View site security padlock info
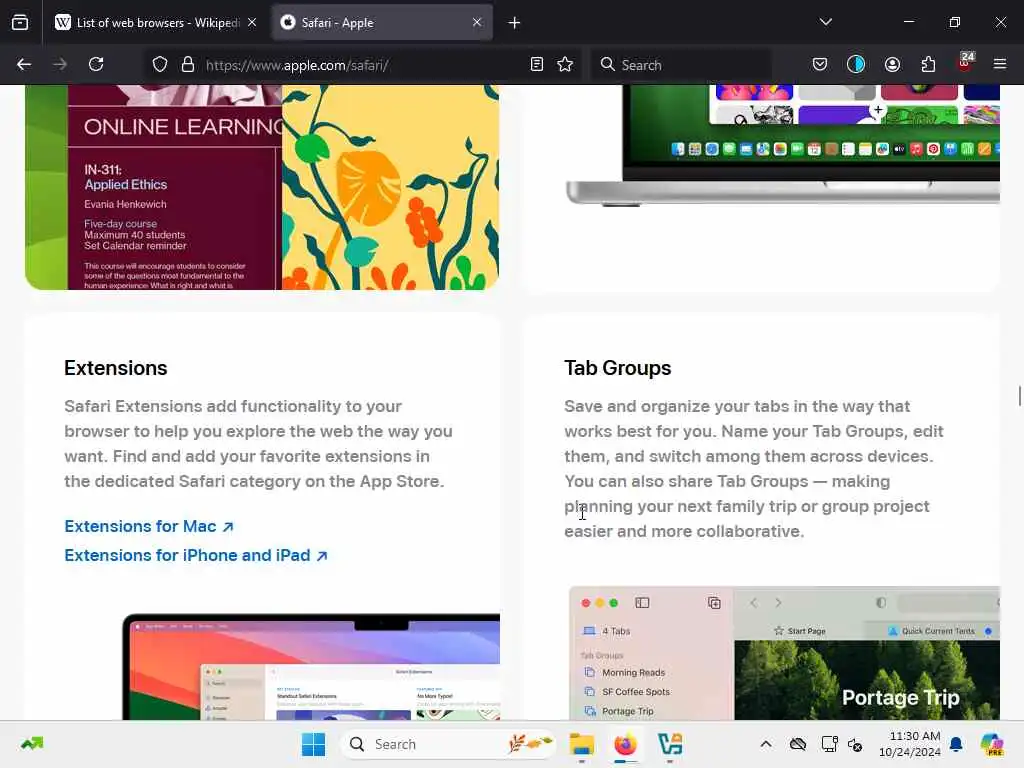 188,64
